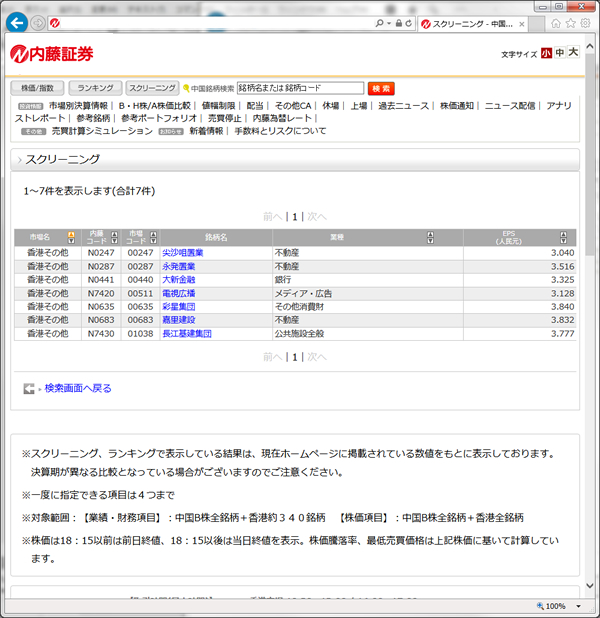Set text size to large (大)
The width and height of the screenshot is (600, 618).
[x=573, y=53]
